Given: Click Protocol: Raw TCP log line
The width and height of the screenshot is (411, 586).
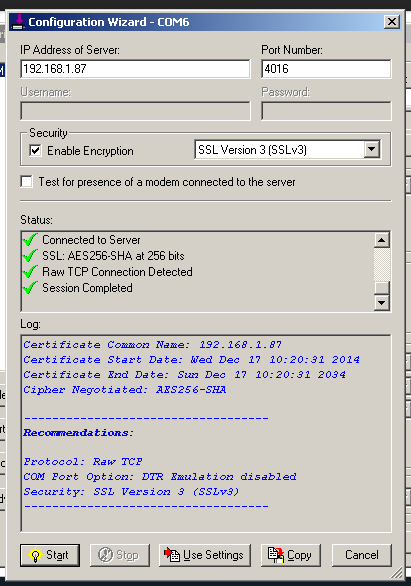Looking at the screenshot, I should click(x=83, y=462).
